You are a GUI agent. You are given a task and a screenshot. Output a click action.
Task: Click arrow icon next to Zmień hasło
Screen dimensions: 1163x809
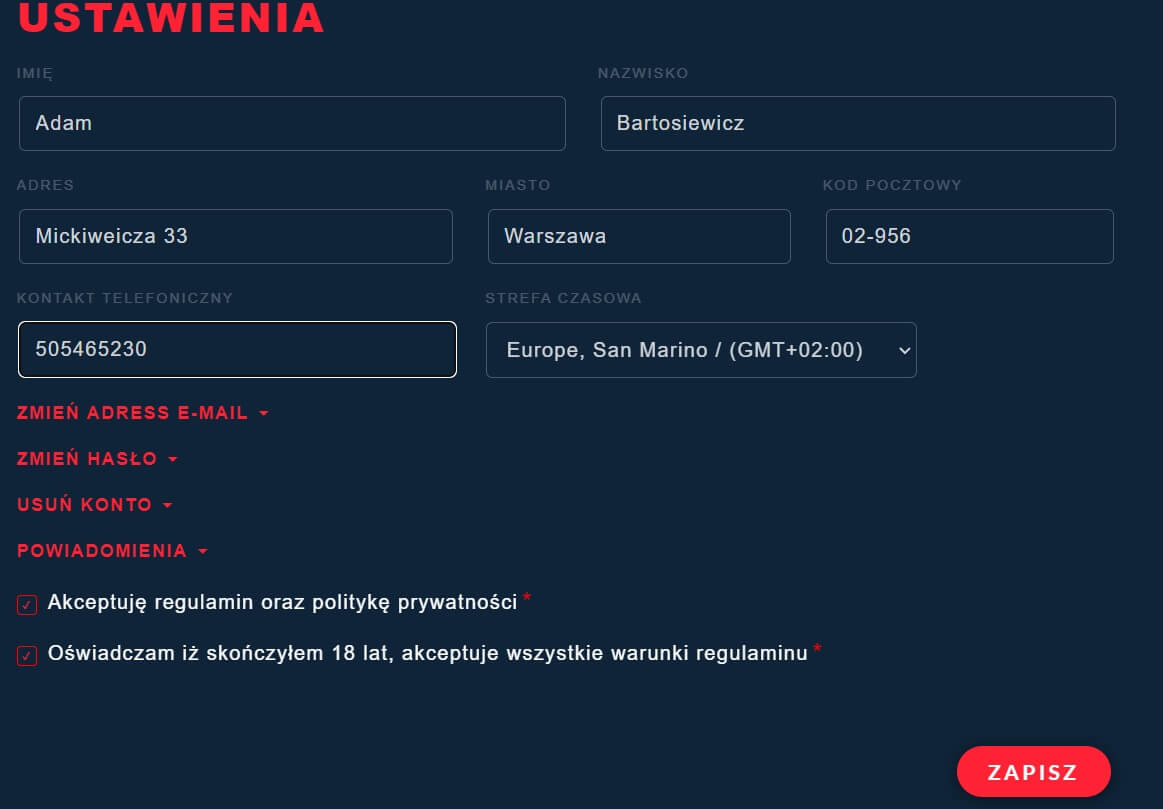point(173,460)
